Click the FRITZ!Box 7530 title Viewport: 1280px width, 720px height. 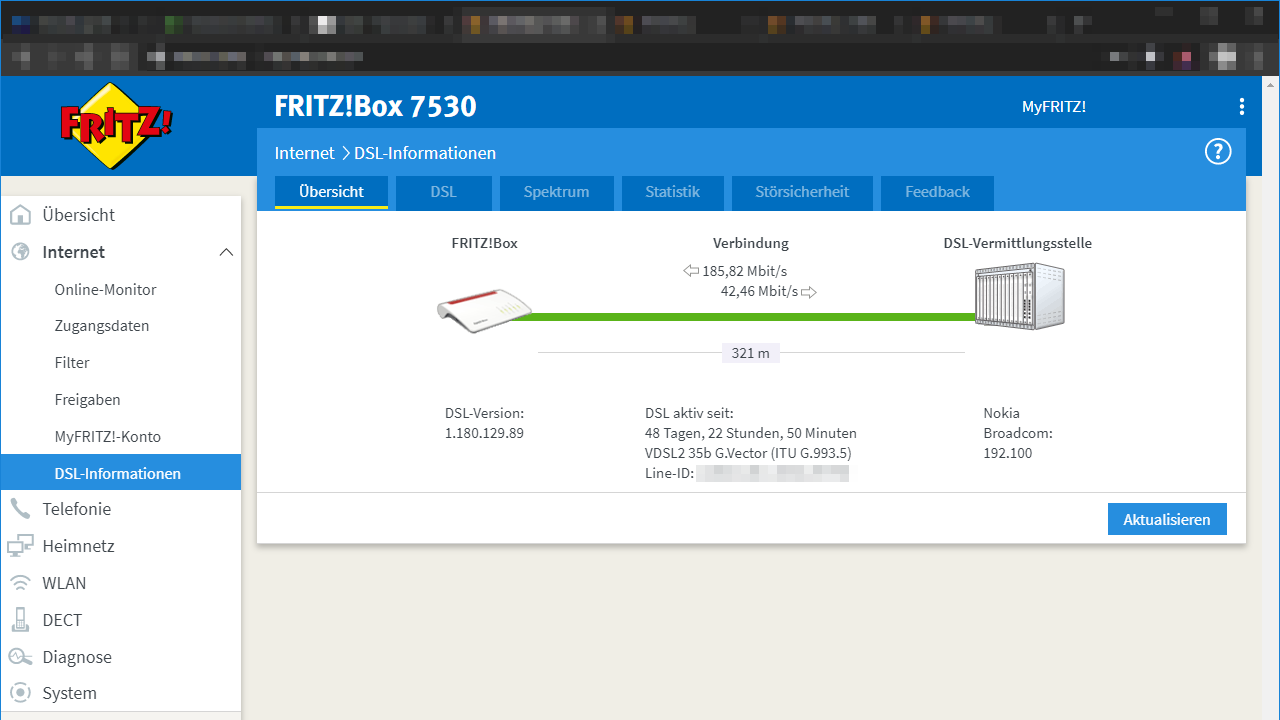point(375,106)
